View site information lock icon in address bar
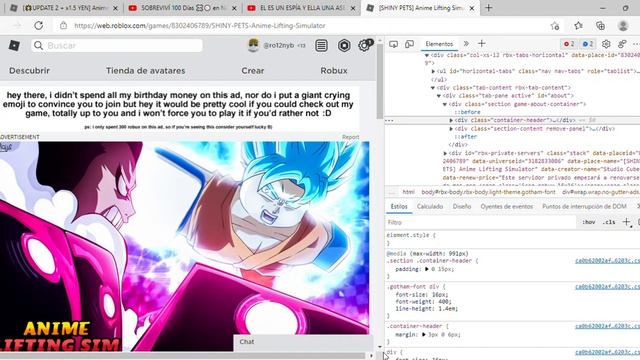Screen dimensions: 640x360 [x=63, y=26]
